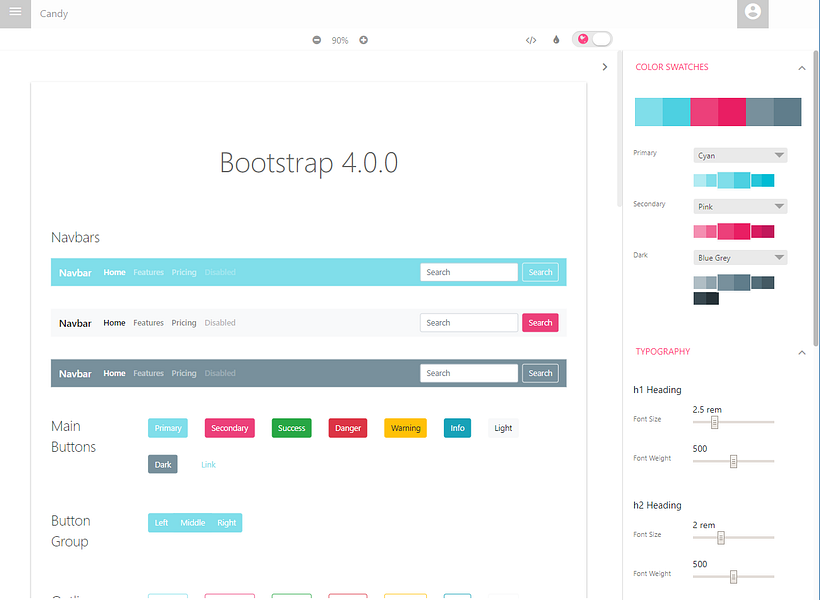Viewport: 820px width, 600px height.
Task: Focus the search field in the blue grey navbar
Action: click(x=469, y=373)
